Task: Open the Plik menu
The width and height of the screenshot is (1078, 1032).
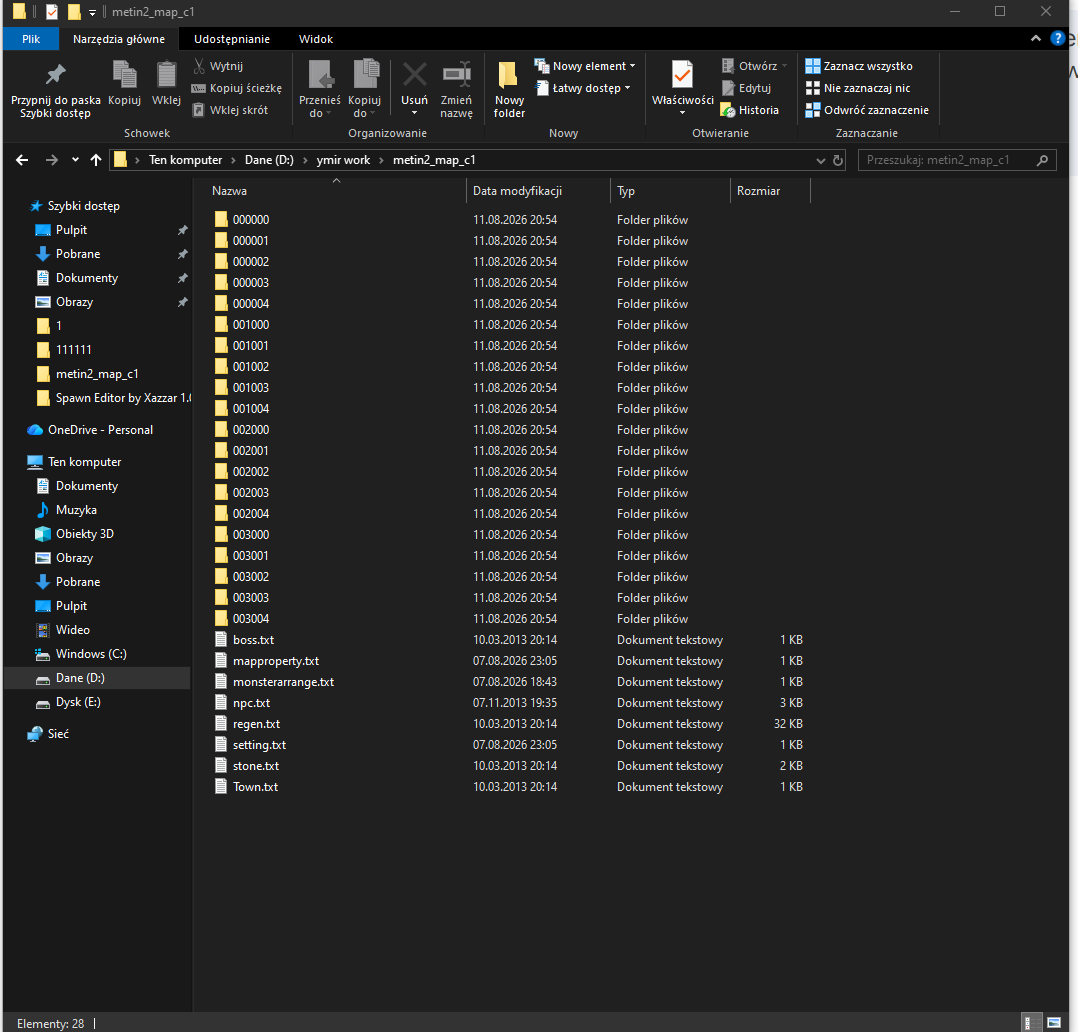Action: (x=31, y=39)
